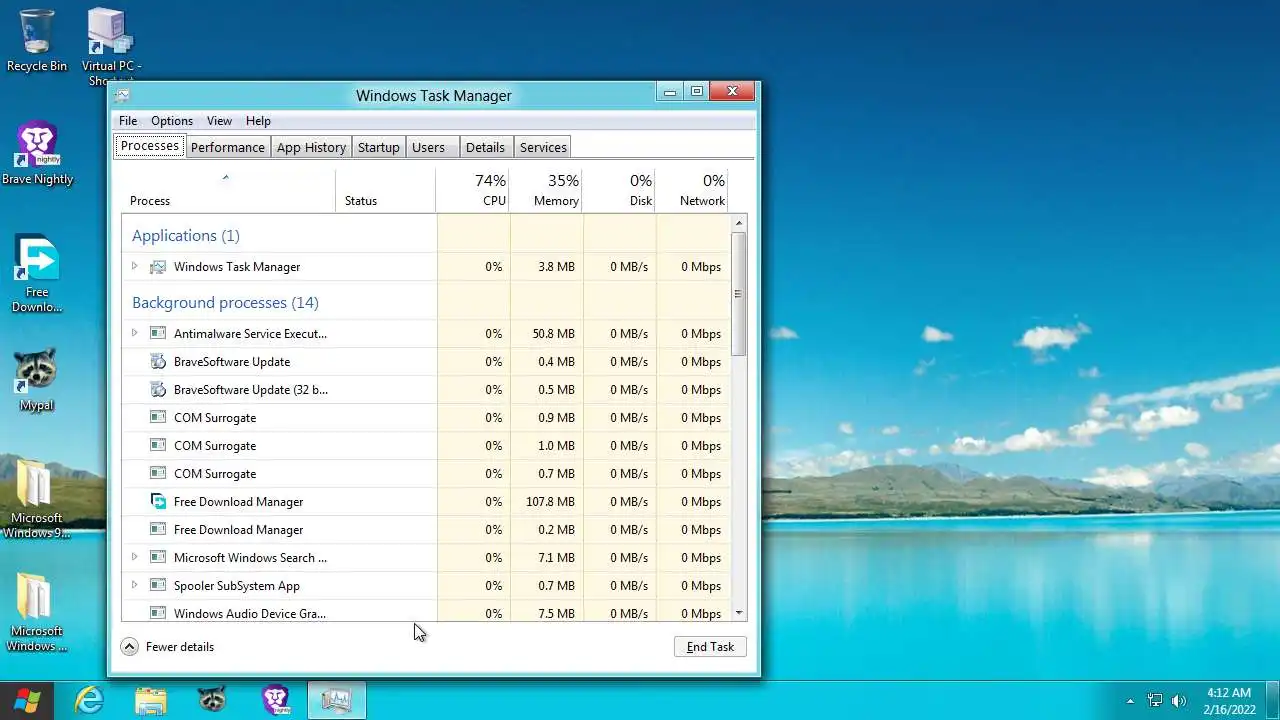Open the bottom Microsoft Windows desktop folder
This screenshot has height=720, width=1280.
point(37,611)
